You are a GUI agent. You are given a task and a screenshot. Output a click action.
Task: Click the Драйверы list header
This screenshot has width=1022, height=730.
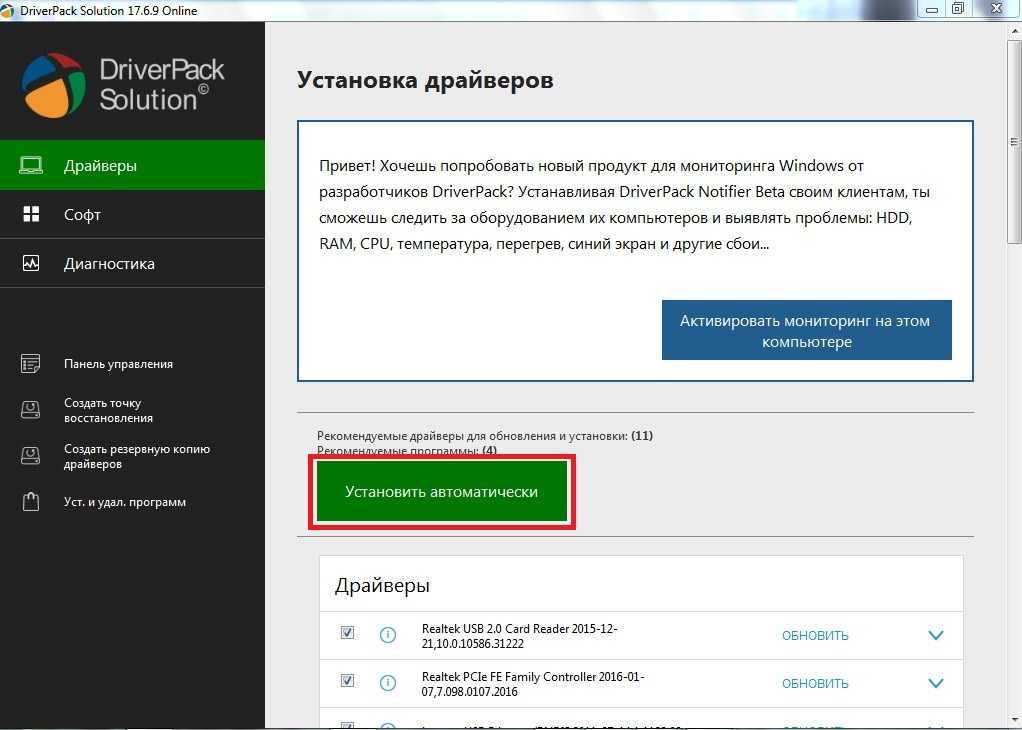point(382,585)
